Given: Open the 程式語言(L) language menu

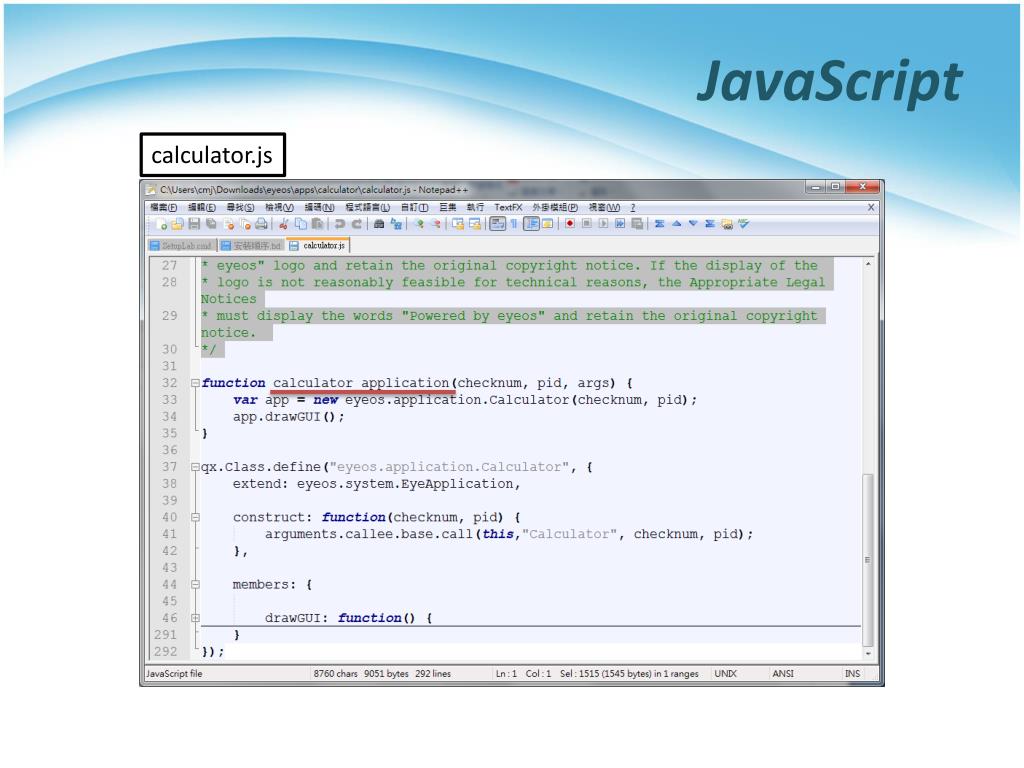Looking at the screenshot, I should (x=368, y=207).
